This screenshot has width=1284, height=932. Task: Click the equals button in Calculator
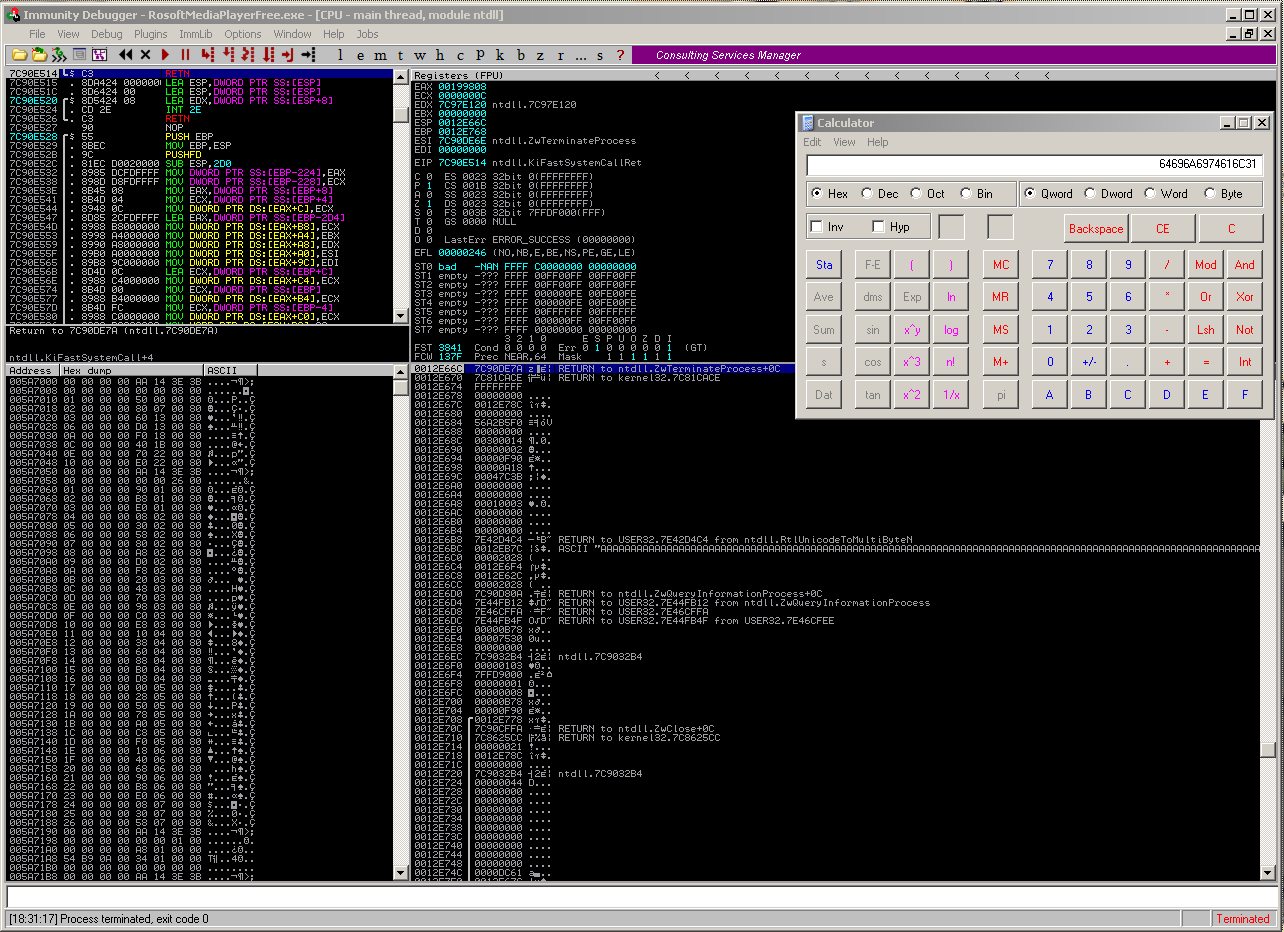point(1206,361)
